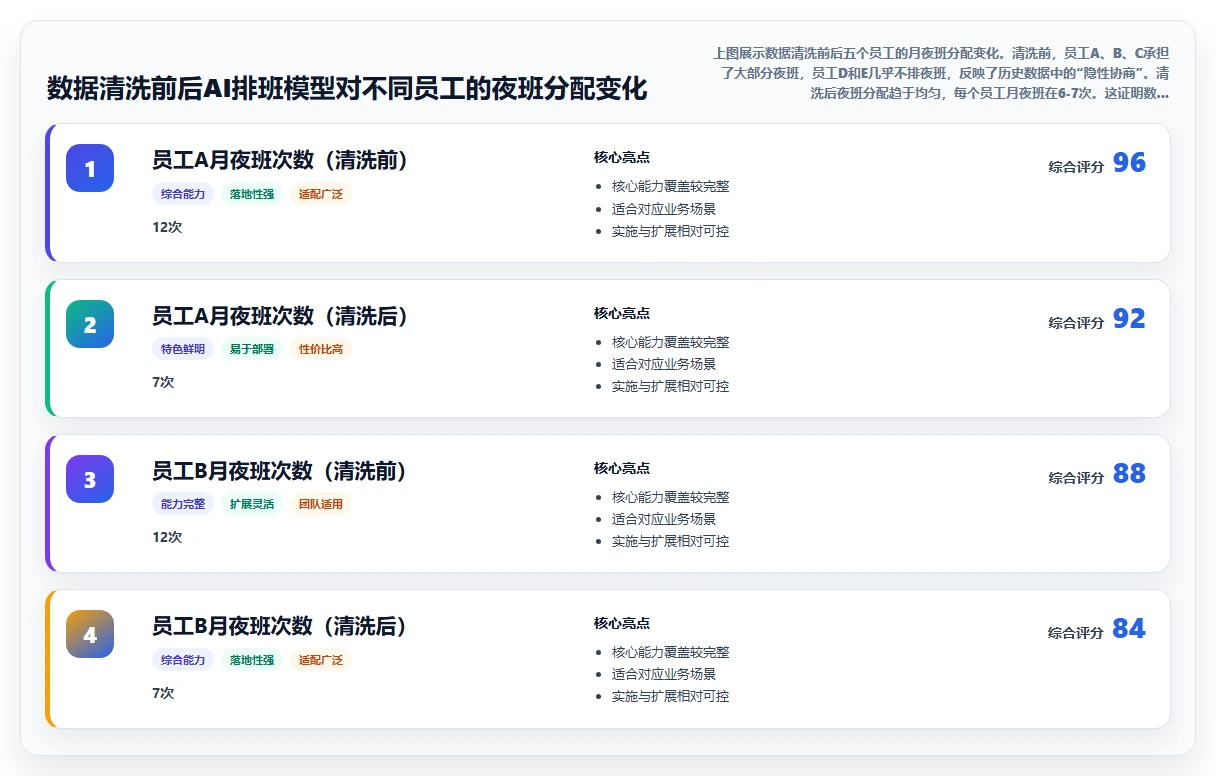Viewport: 1216px width, 776px height.
Task: Click the score 96
Action: pos(1129,163)
